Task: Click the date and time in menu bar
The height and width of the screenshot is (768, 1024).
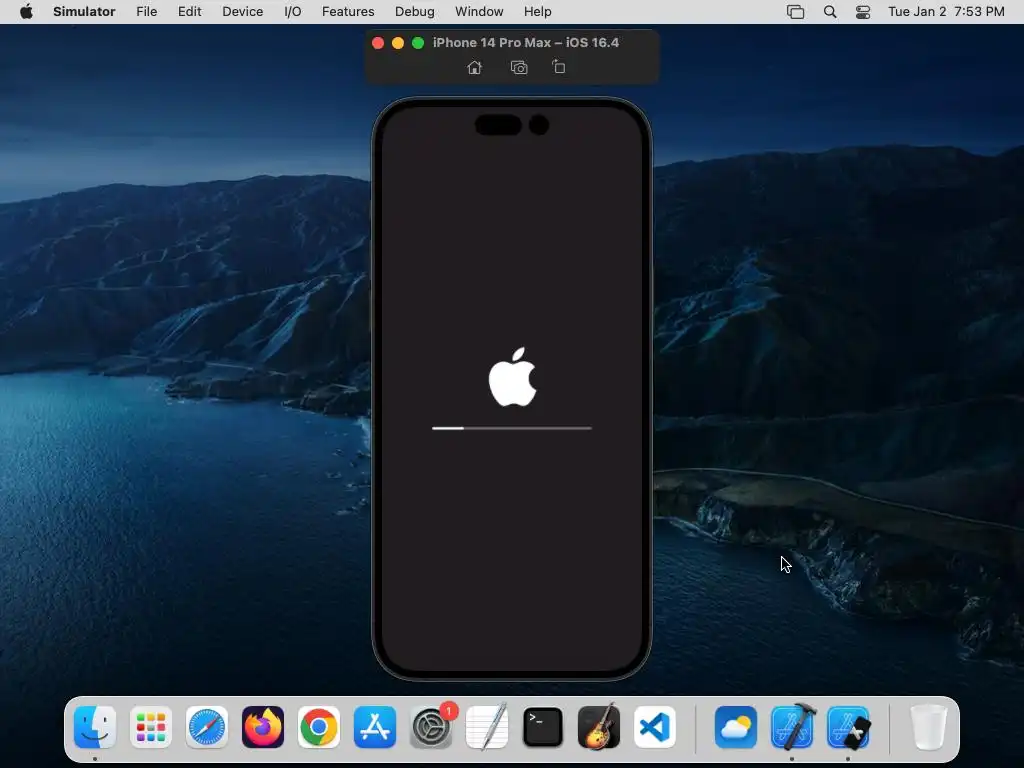Action: coord(946,12)
